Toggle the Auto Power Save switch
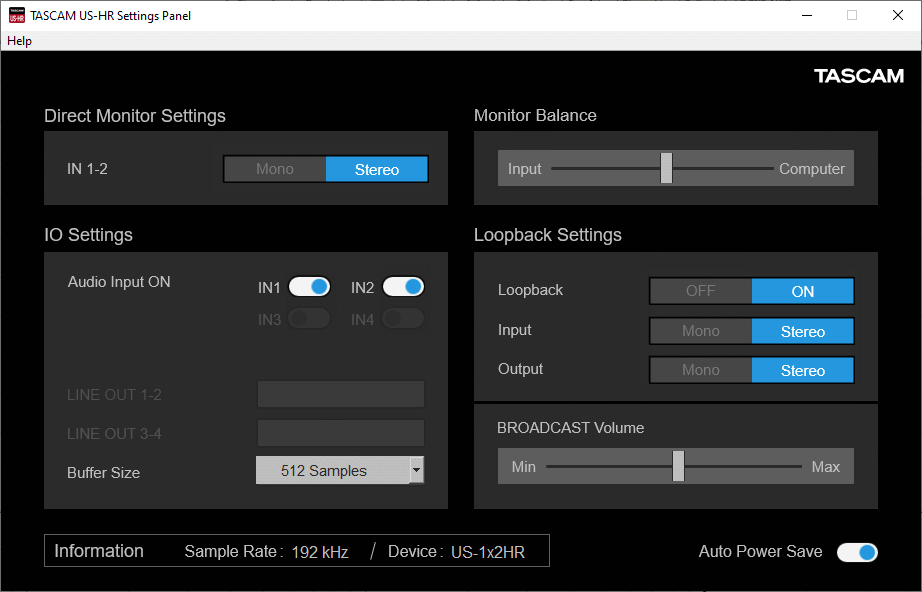The width and height of the screenshot is (922, 592). coord(857,552)
